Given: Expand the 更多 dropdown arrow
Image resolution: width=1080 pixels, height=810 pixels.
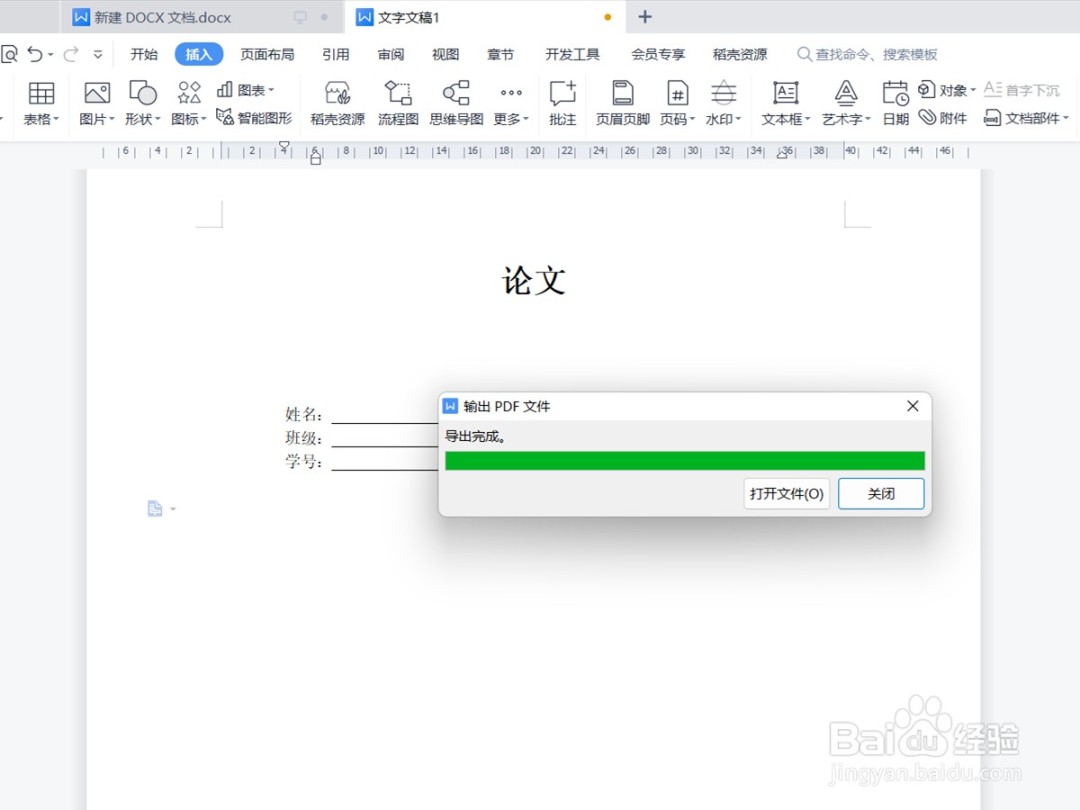Looking at the screenshot, I should pyautogui.click(x=526, y=118).
